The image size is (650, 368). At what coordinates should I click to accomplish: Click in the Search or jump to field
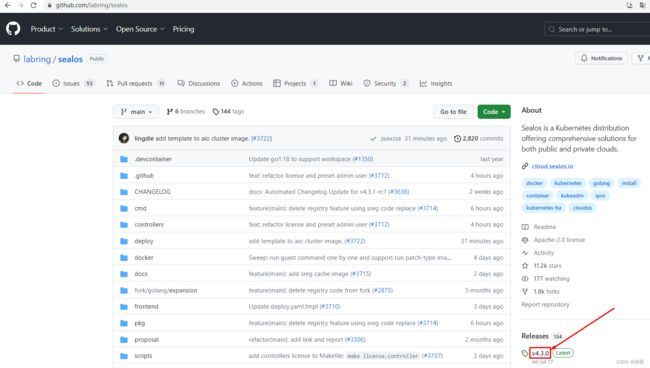597,29
